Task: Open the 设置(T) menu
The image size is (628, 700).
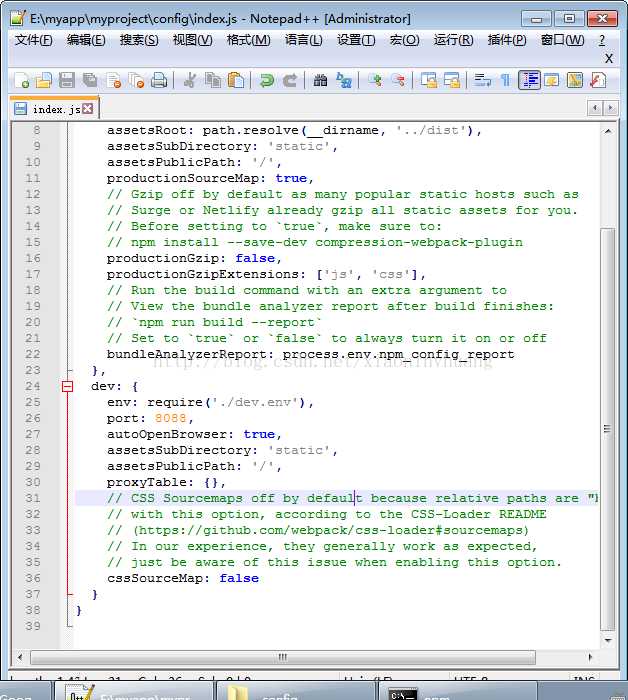Action: [356, 40]
